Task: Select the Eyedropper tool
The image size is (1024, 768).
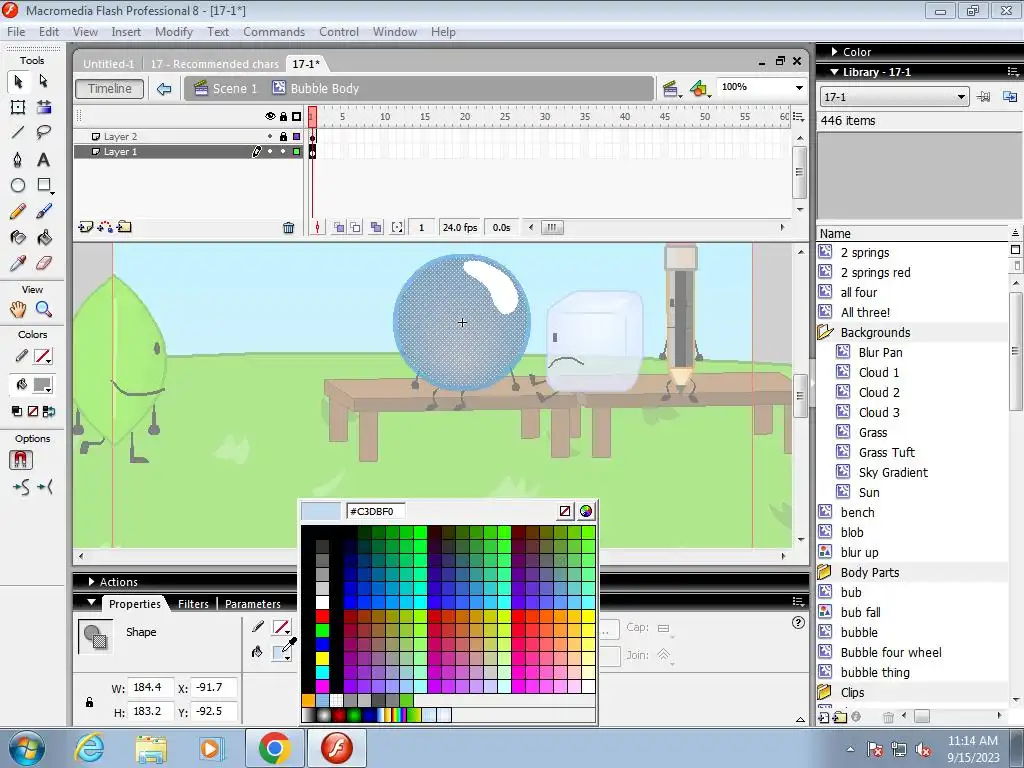Action: tap(18, 263)
